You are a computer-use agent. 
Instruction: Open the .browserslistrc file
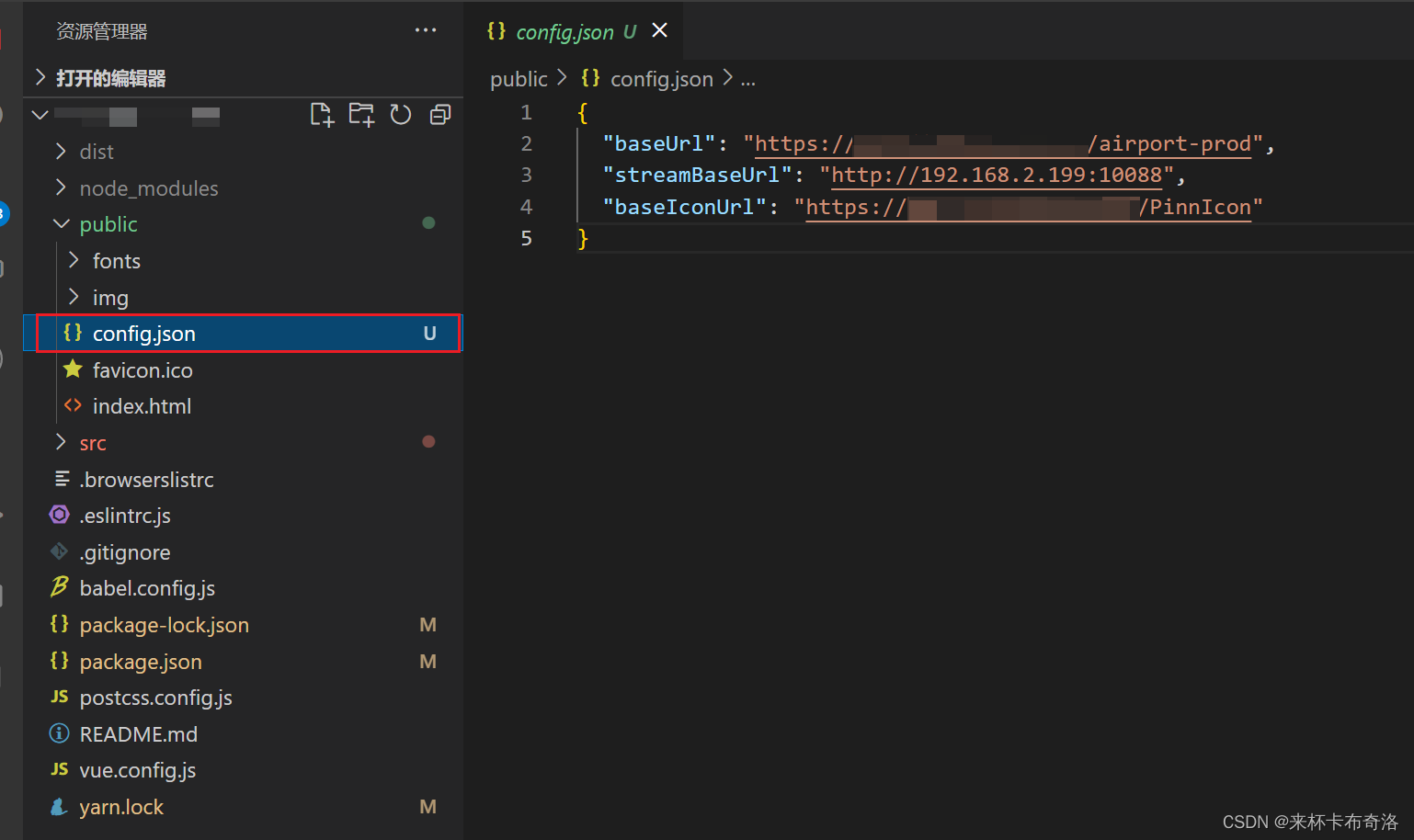point(243,480)
